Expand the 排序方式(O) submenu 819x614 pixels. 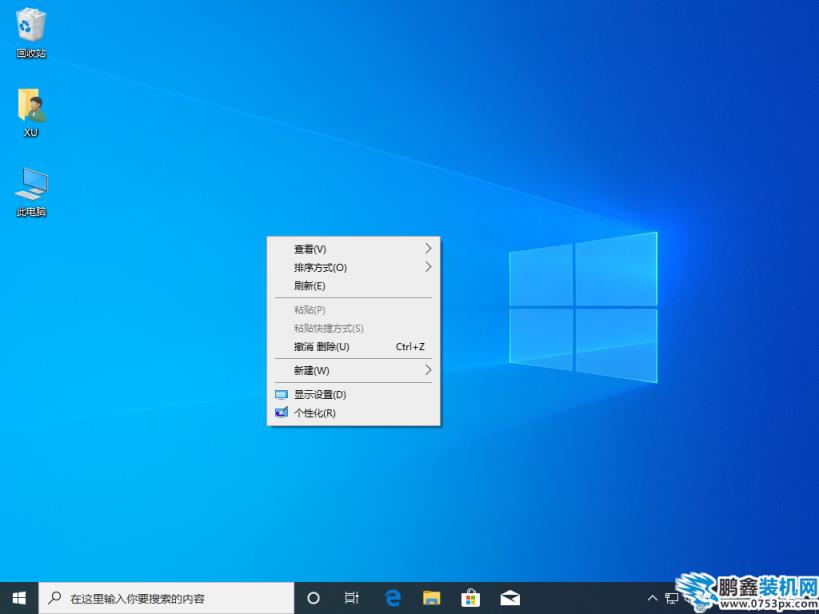pos(354,268)
